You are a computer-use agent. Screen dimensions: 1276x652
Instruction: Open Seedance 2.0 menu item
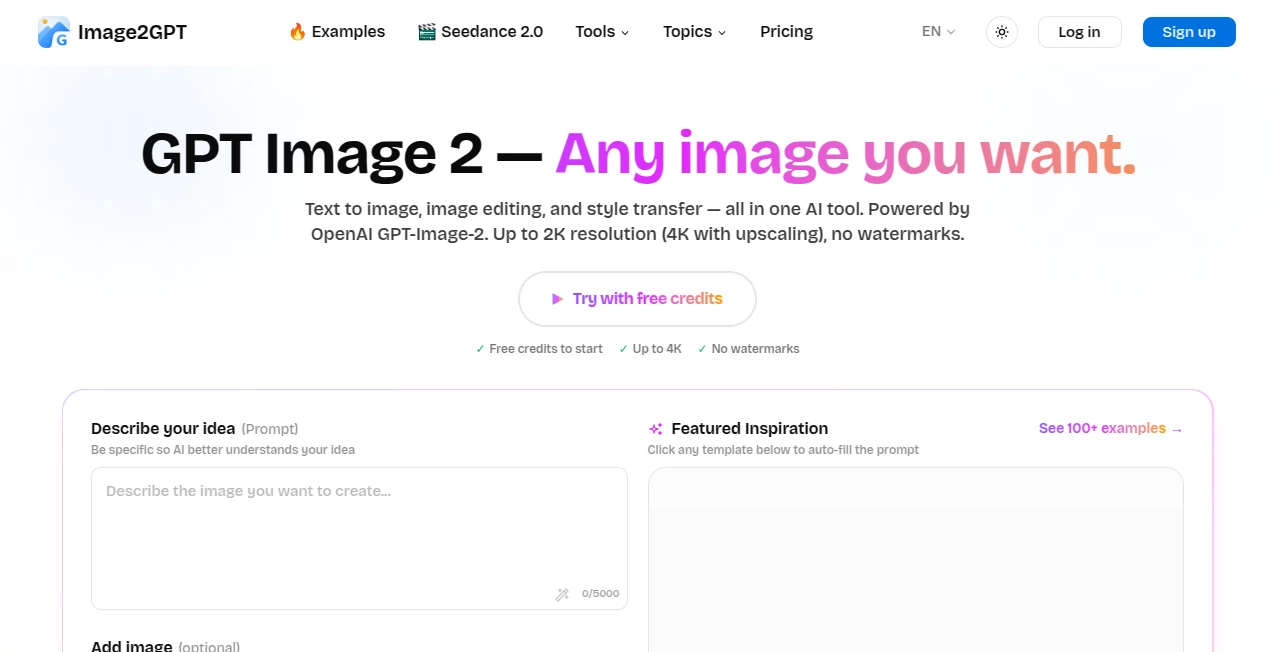pyautogui.click(x=480, y=32)
